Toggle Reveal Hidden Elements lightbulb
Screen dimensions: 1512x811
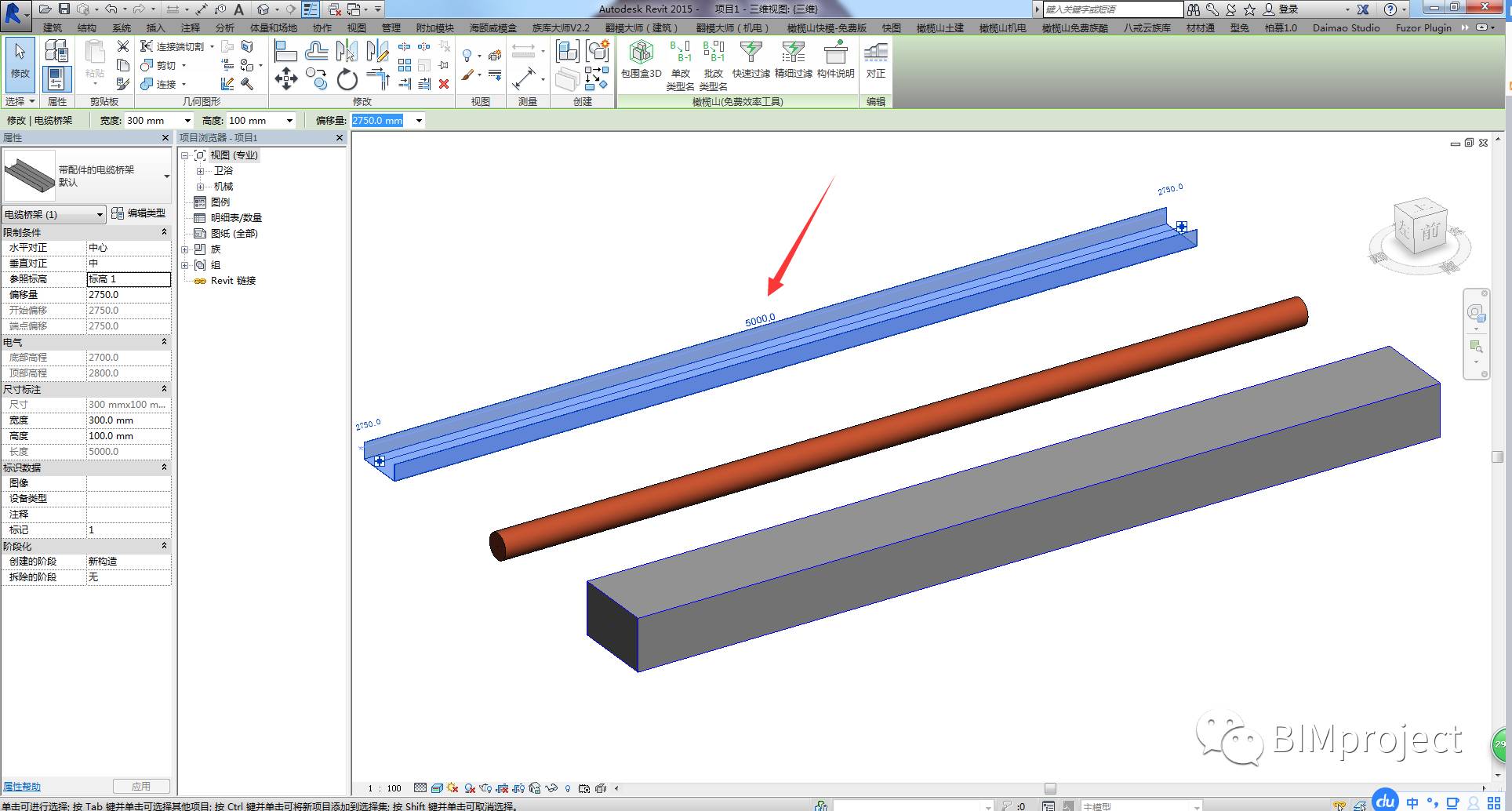click(x=567, y=788)
